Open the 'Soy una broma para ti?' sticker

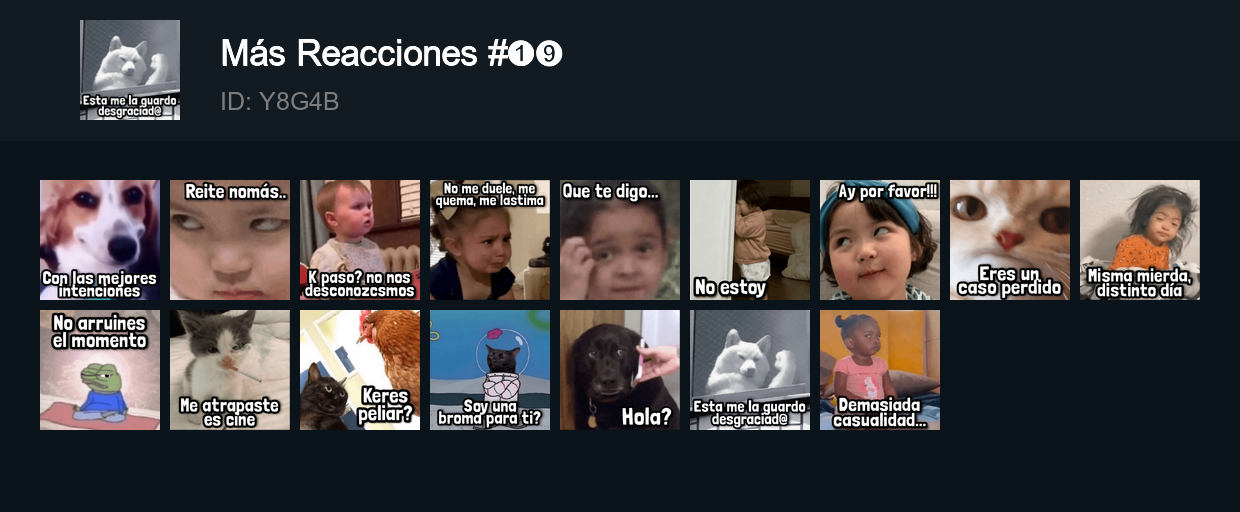point(490,370)
